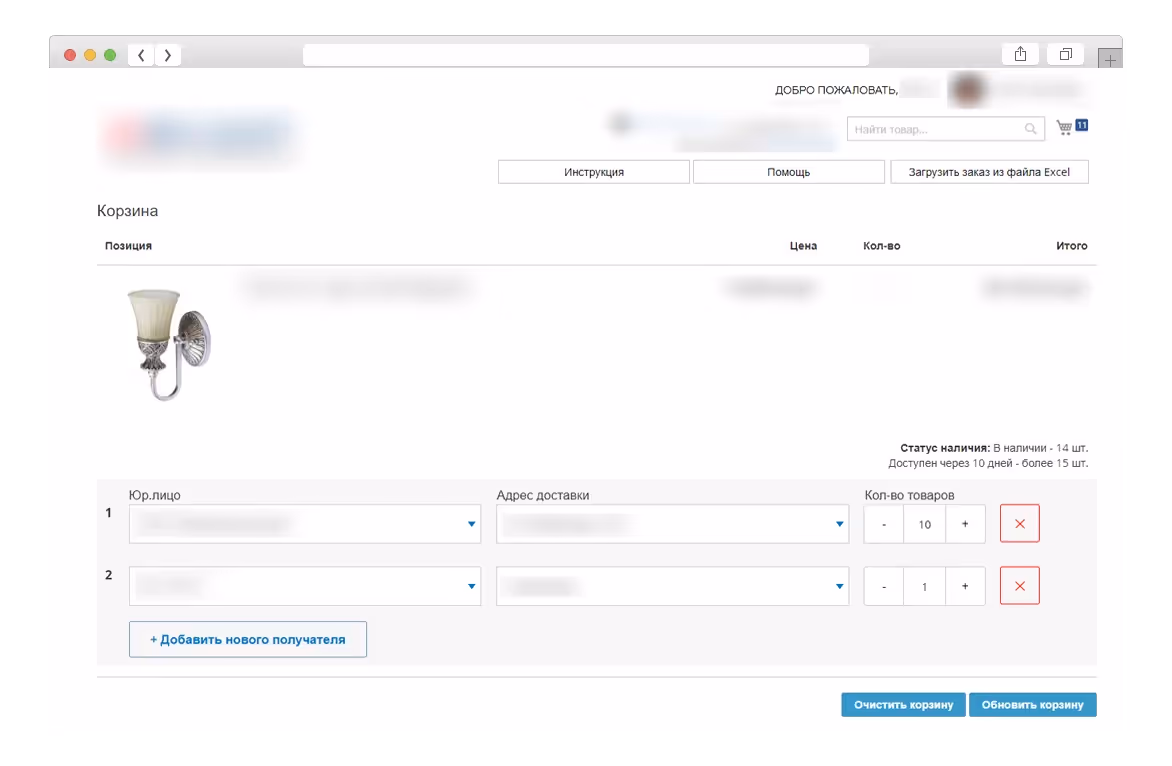Show all tabs with the tab overview icon
The width and height of the screenshot is (1172, 766).
(1066, 55)
